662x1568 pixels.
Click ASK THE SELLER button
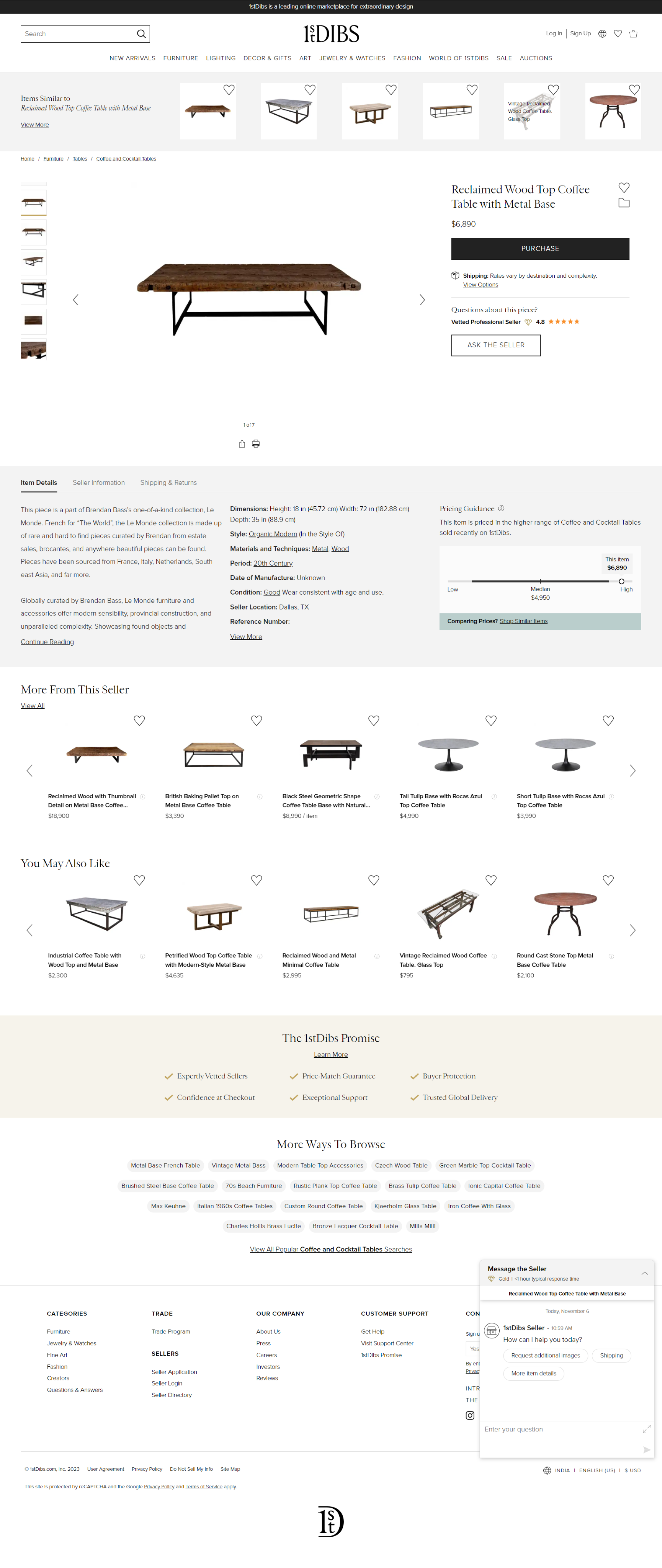click(x=496, y=345)
